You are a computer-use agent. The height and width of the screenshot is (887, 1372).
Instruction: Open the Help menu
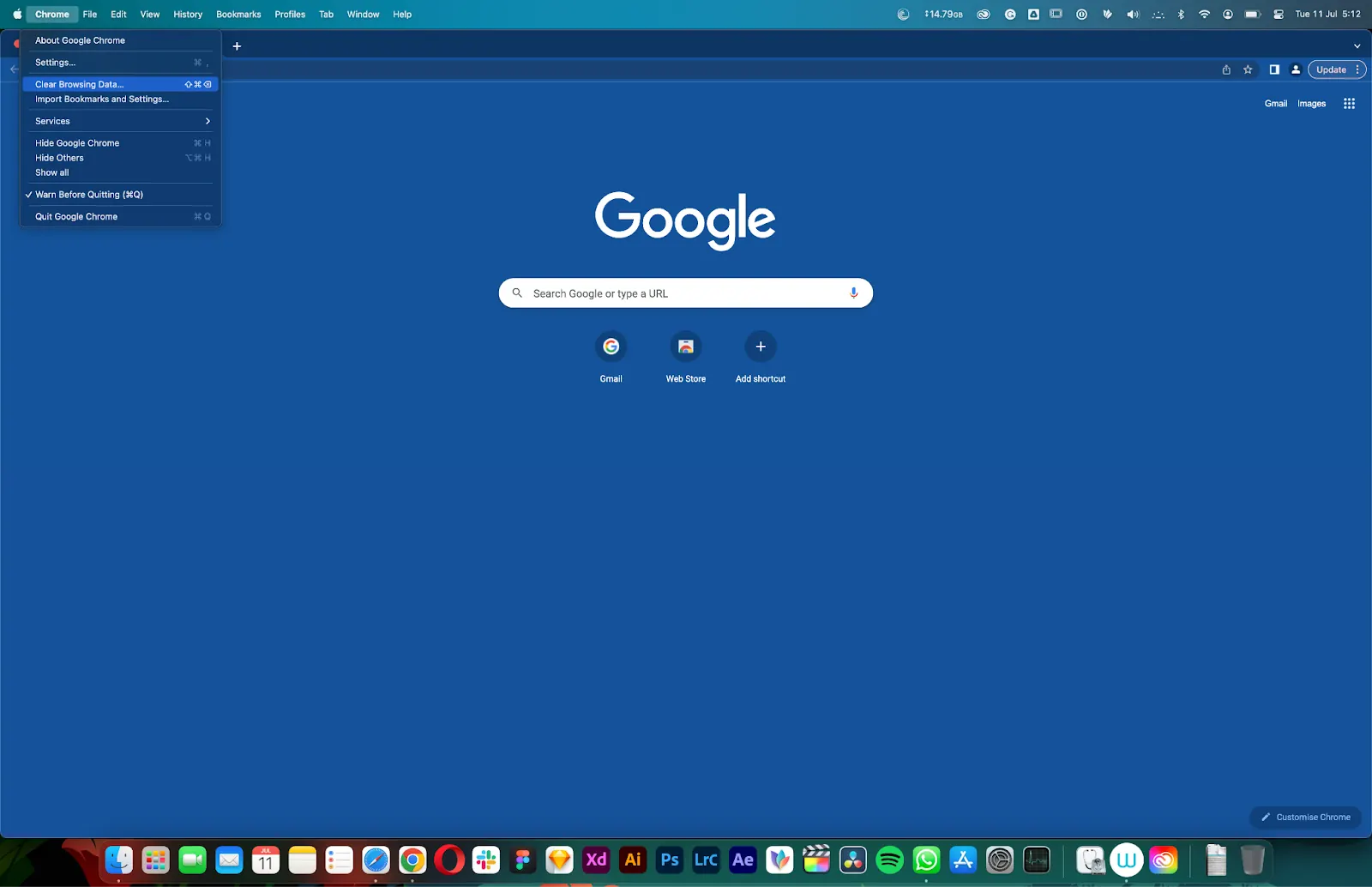point(402,14)
